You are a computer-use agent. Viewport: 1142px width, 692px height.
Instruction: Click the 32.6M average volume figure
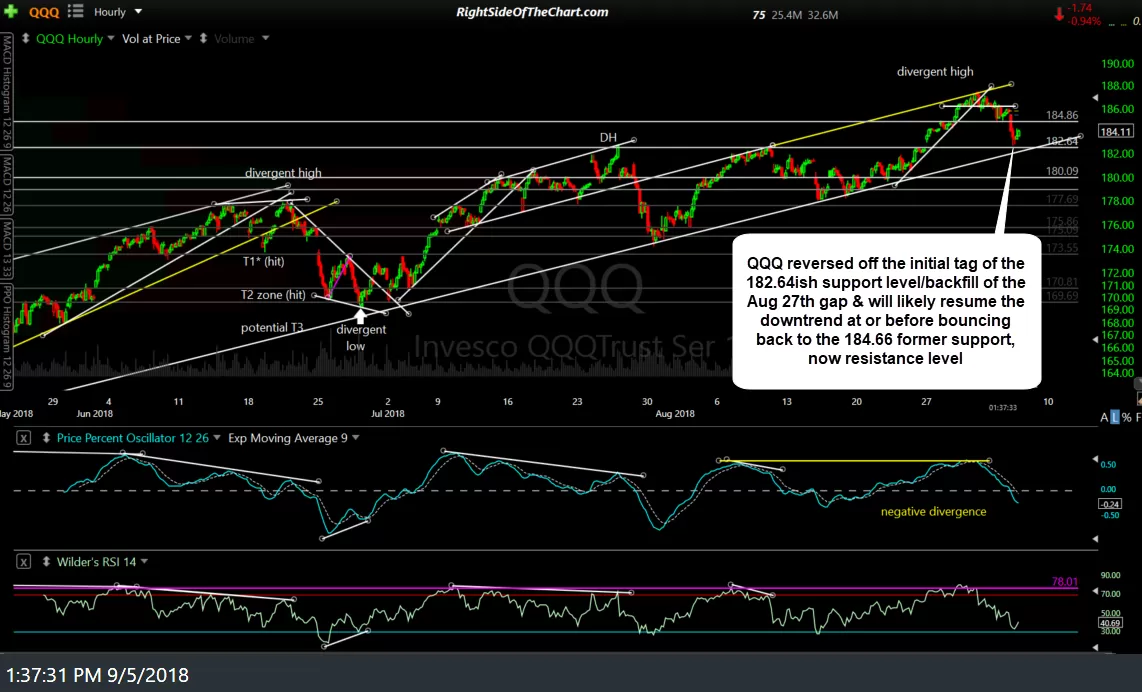823,15
